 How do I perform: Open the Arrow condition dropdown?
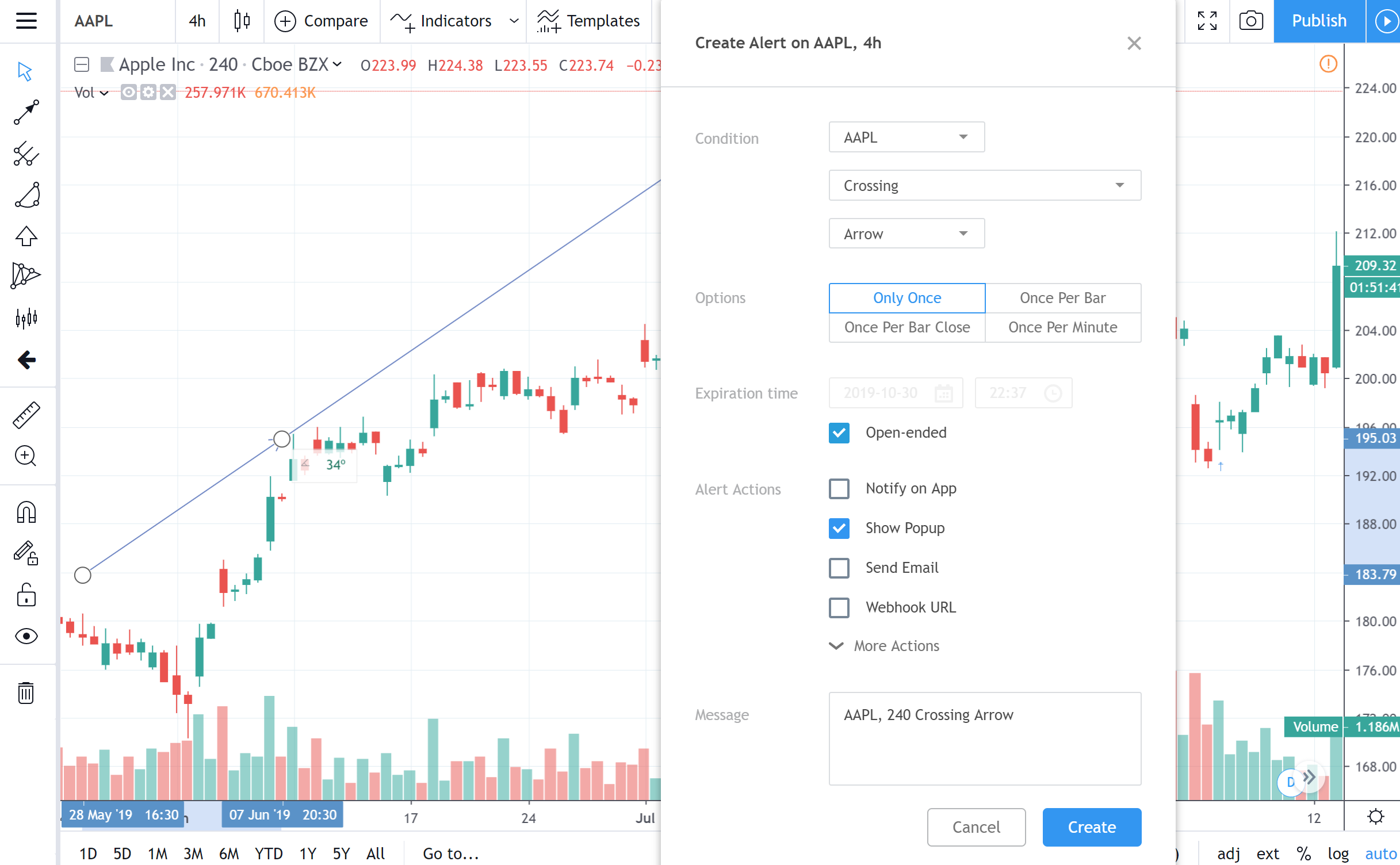pos(906,234)
